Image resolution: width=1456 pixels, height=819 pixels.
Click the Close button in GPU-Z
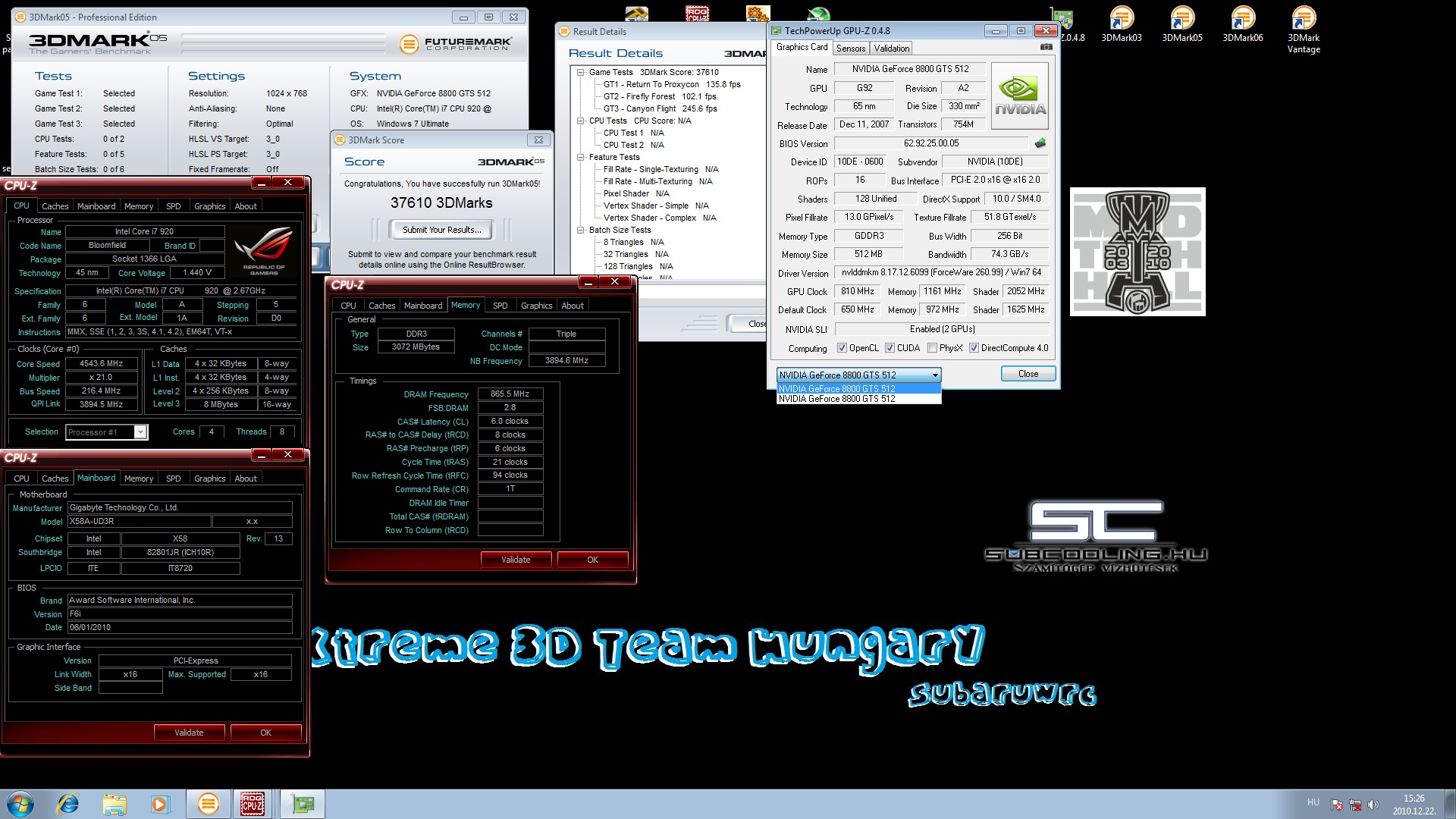click(1028, 374)
